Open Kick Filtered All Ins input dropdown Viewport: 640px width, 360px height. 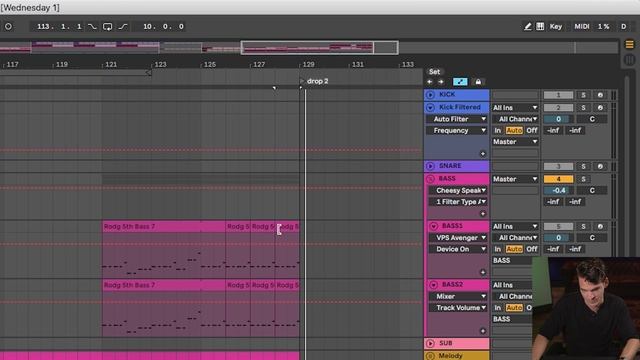coord(515,108)
